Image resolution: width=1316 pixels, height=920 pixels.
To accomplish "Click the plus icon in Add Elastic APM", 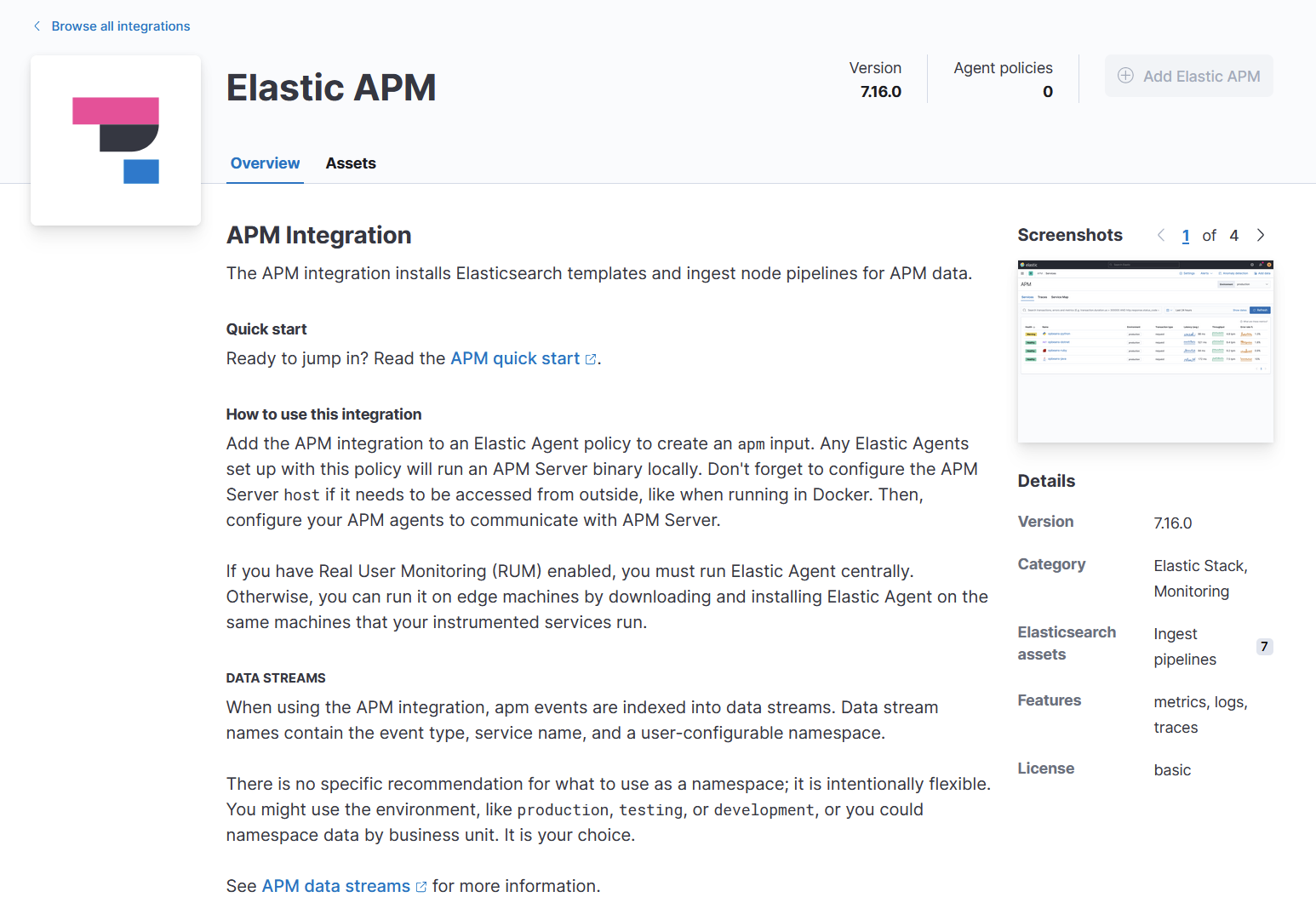I will pos(1125,76).
